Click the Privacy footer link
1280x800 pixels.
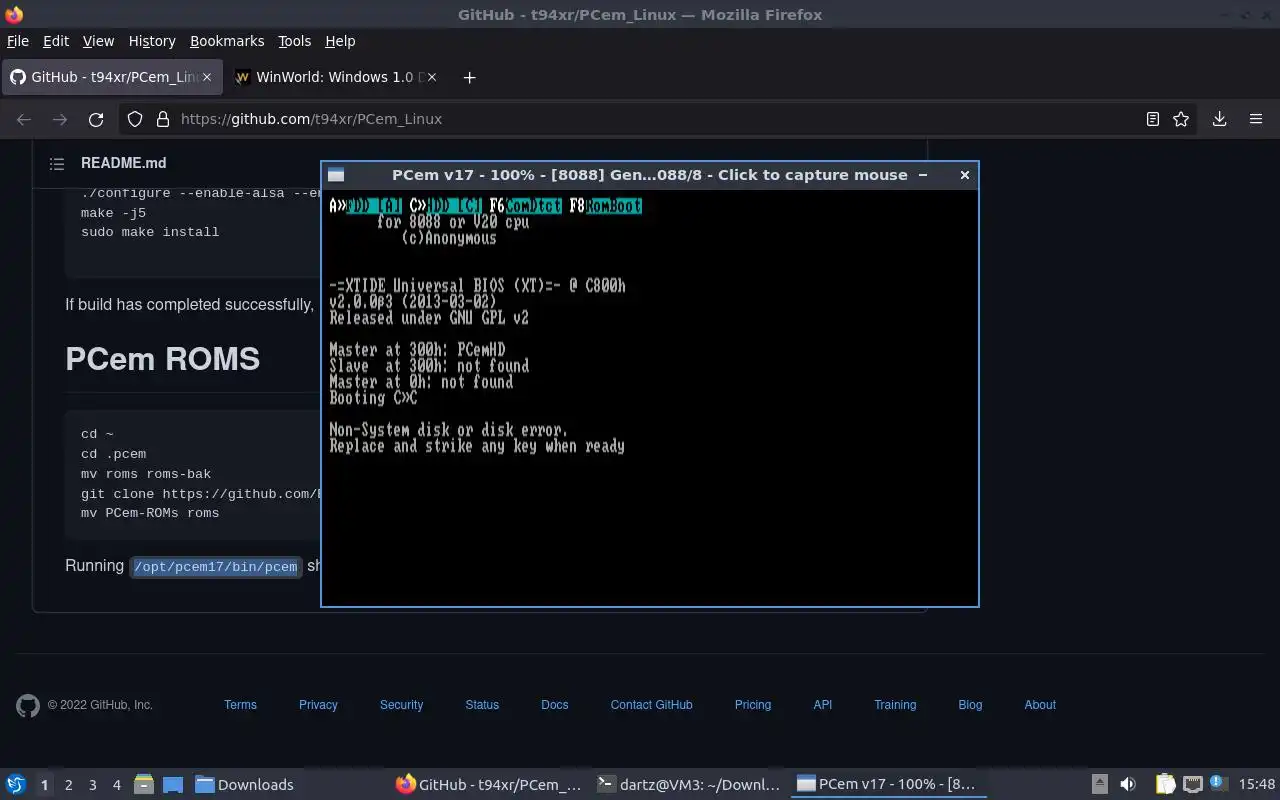(x=318, y=705)
